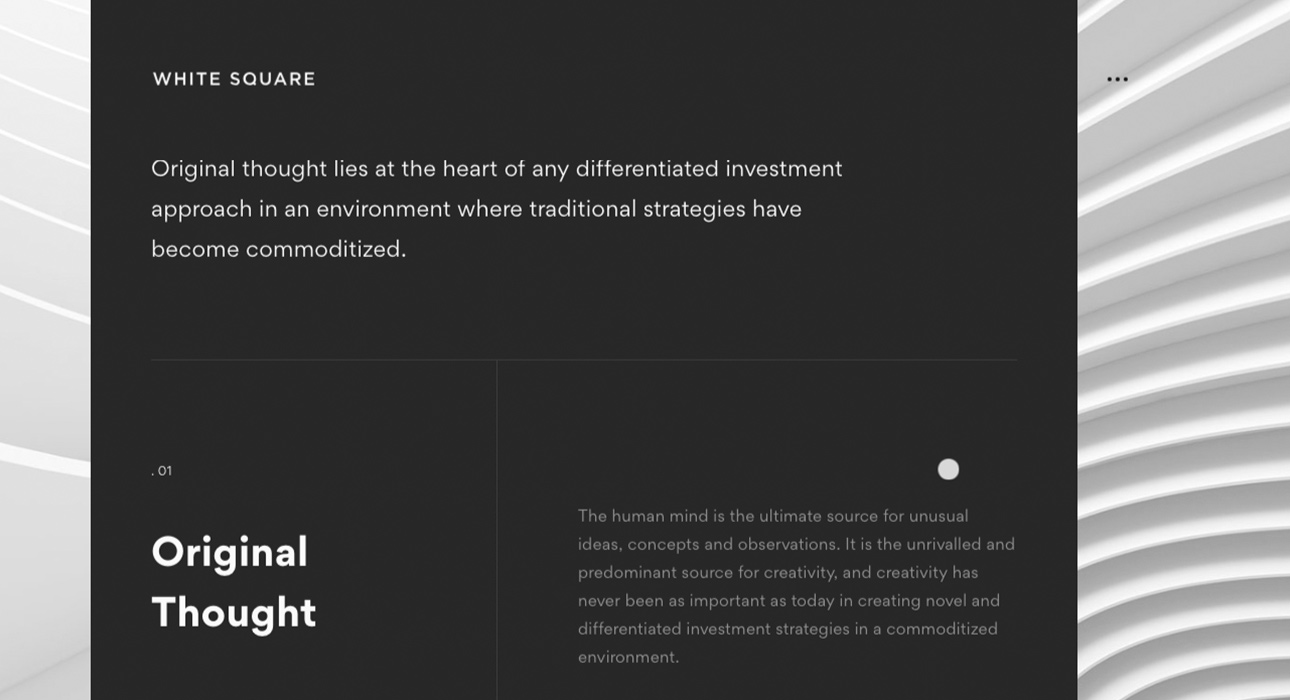Click the word 'SQUARE' in the logo
Image resolution: width=1290 pixels, height=700 pixels.
273,79
